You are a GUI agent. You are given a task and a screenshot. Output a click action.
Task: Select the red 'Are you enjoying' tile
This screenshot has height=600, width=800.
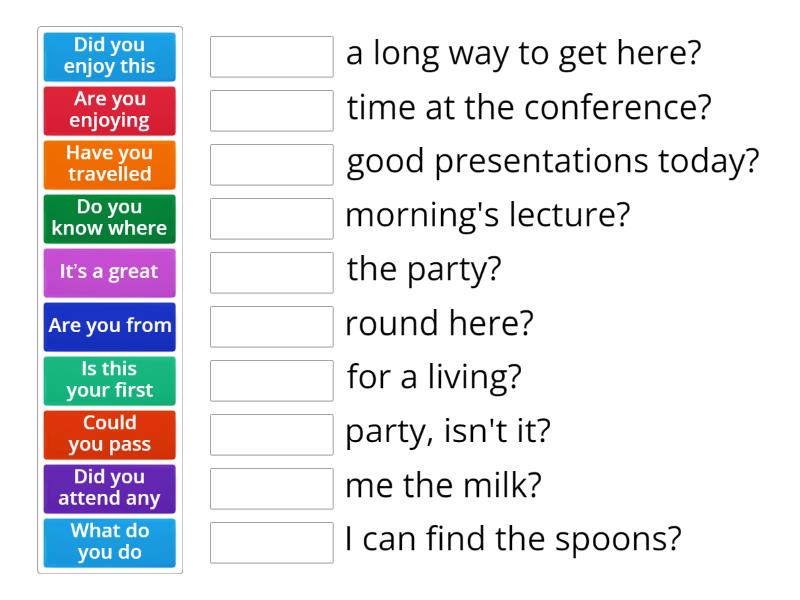click(x=110, y=111)
